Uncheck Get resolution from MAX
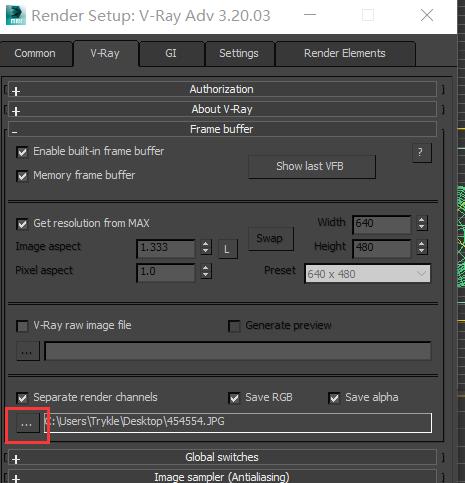The image size is (465, 483). pyautogui.click(x=22, y=224)
